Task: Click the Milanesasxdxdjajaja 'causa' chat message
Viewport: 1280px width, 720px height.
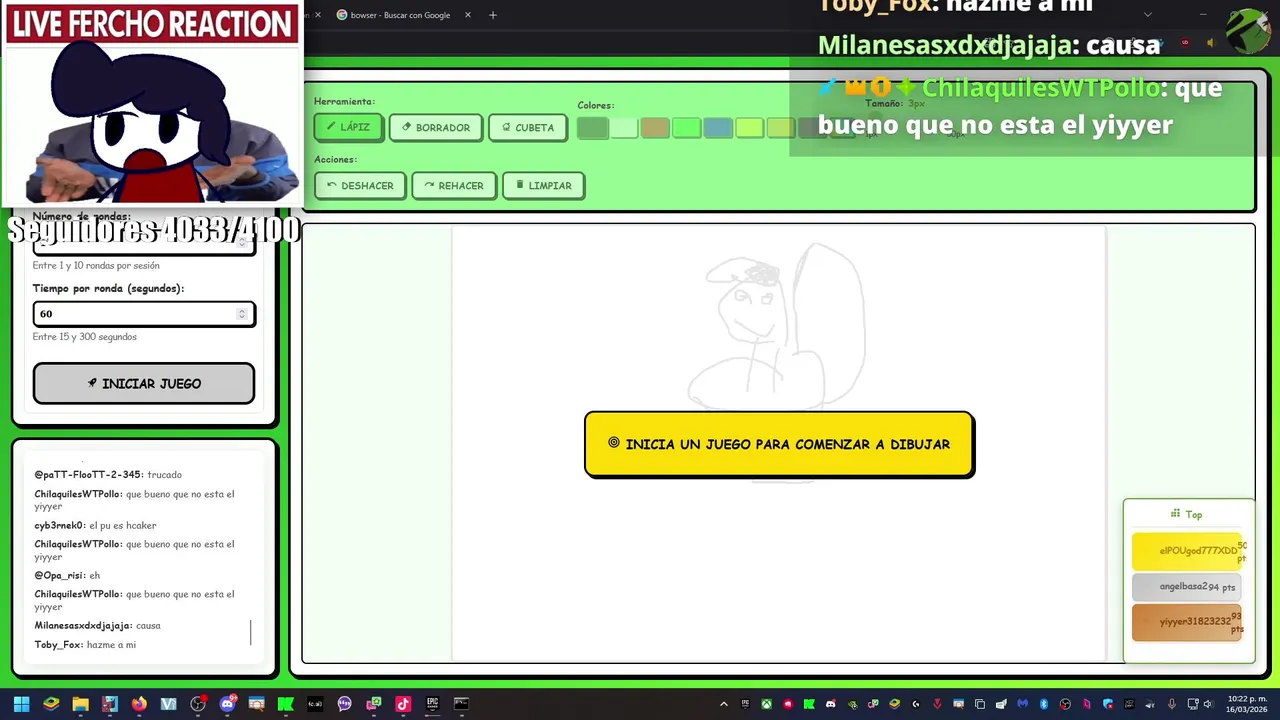Action: tap(97, 625)
